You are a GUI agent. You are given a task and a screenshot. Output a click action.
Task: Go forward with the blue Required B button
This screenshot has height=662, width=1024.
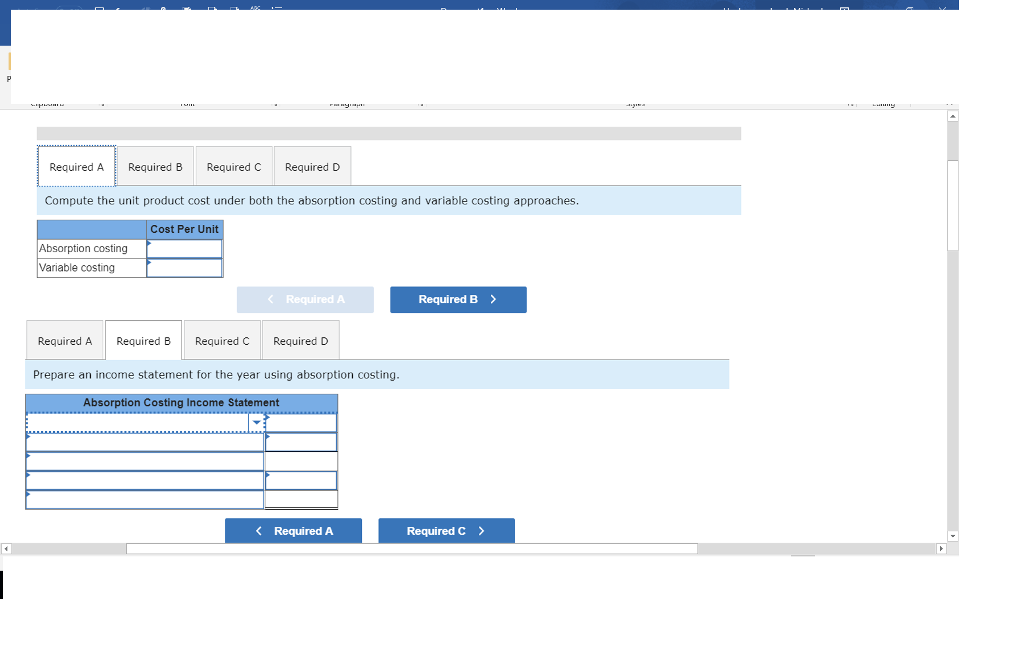tap(458, 300)
